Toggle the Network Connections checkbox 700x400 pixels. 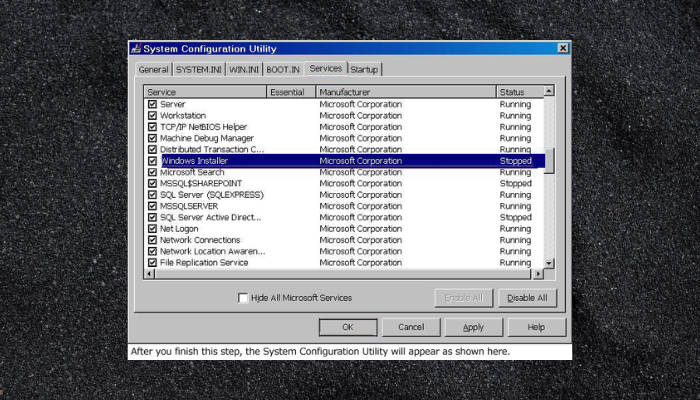[152, 240]
